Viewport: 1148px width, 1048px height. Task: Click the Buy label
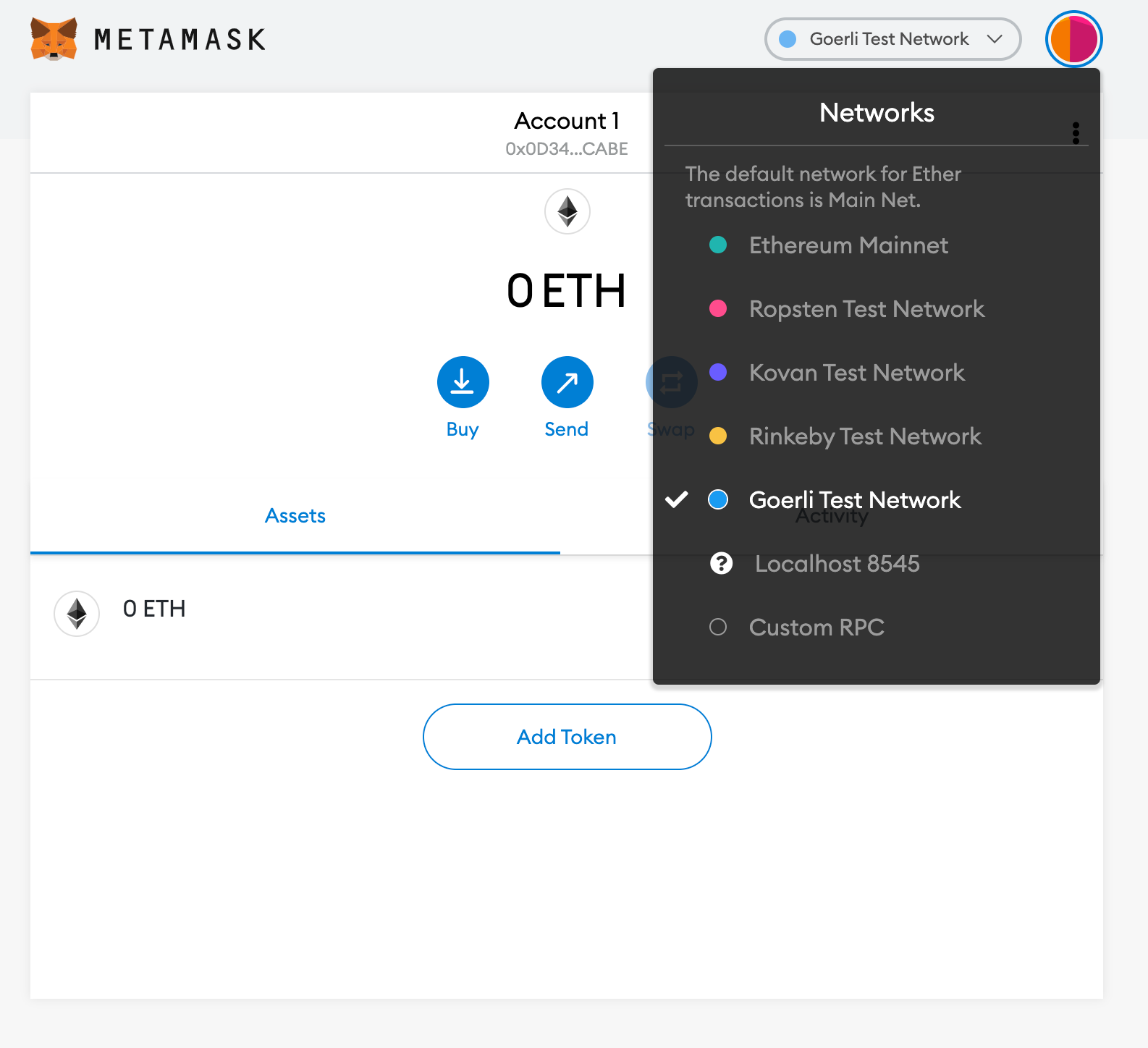click(463, 429)
